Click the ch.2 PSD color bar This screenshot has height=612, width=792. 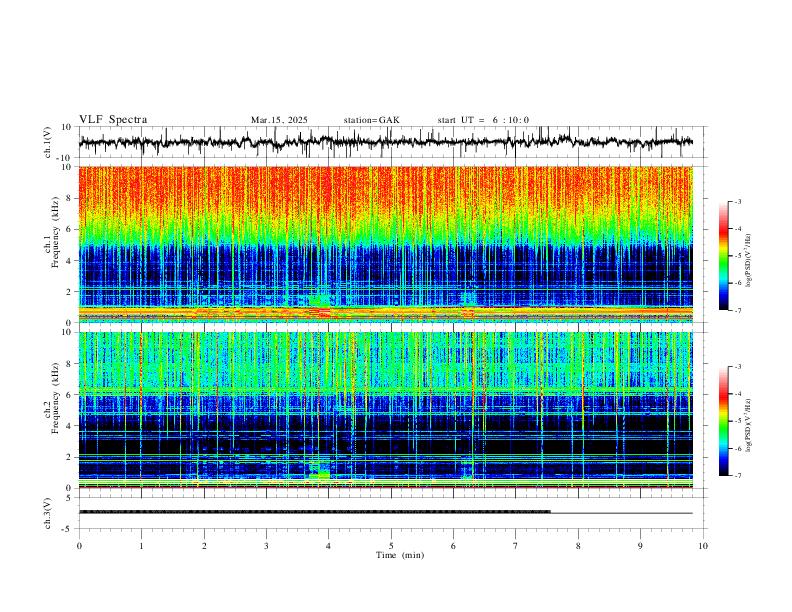(x=723, y=421)
